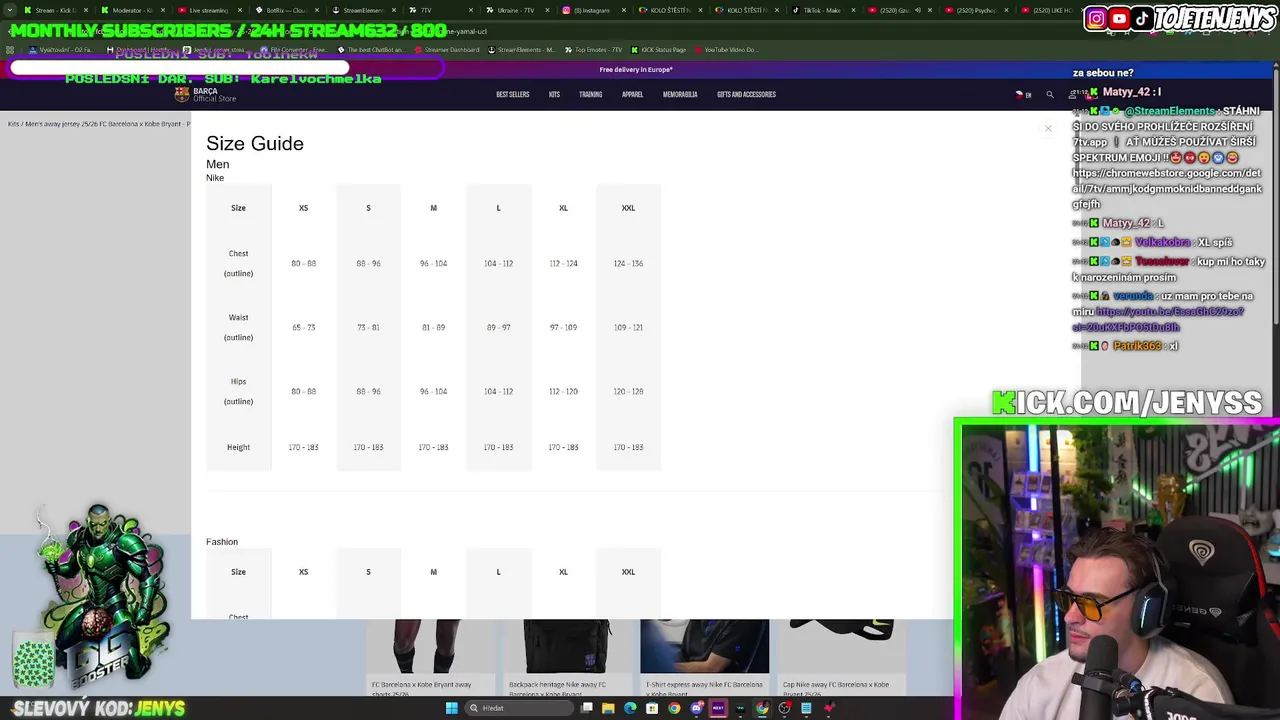This screenshot has width=1280, height=720.
Task: Open the T-Shirt express away product thumbnail
Action: (705, 647)
